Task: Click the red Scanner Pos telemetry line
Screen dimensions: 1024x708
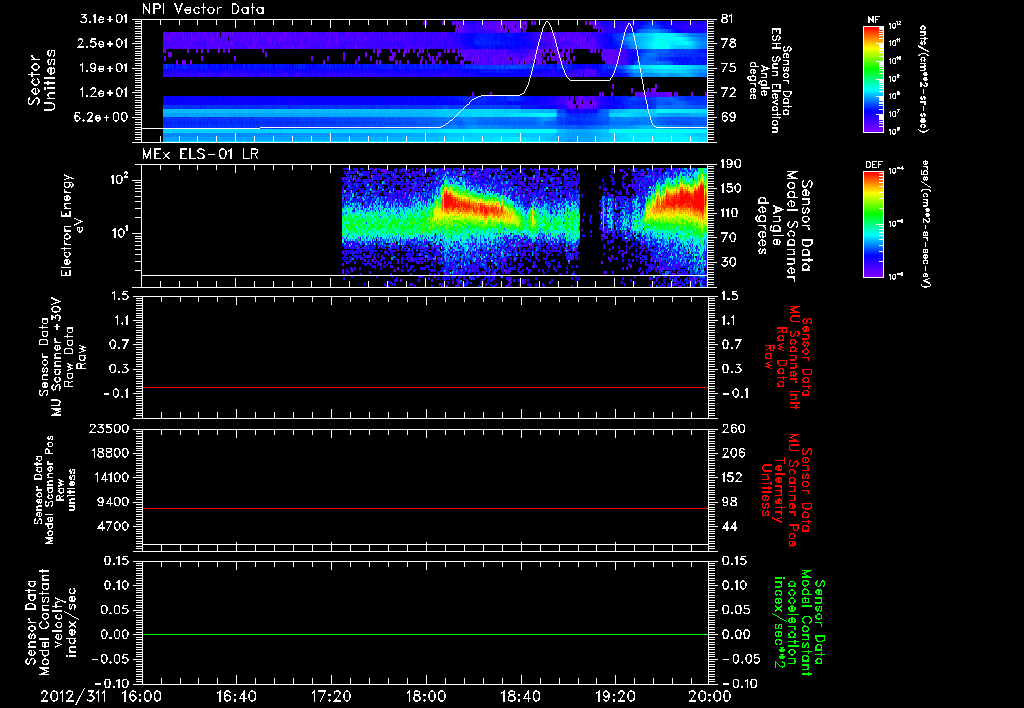Action: coord(425,508)
